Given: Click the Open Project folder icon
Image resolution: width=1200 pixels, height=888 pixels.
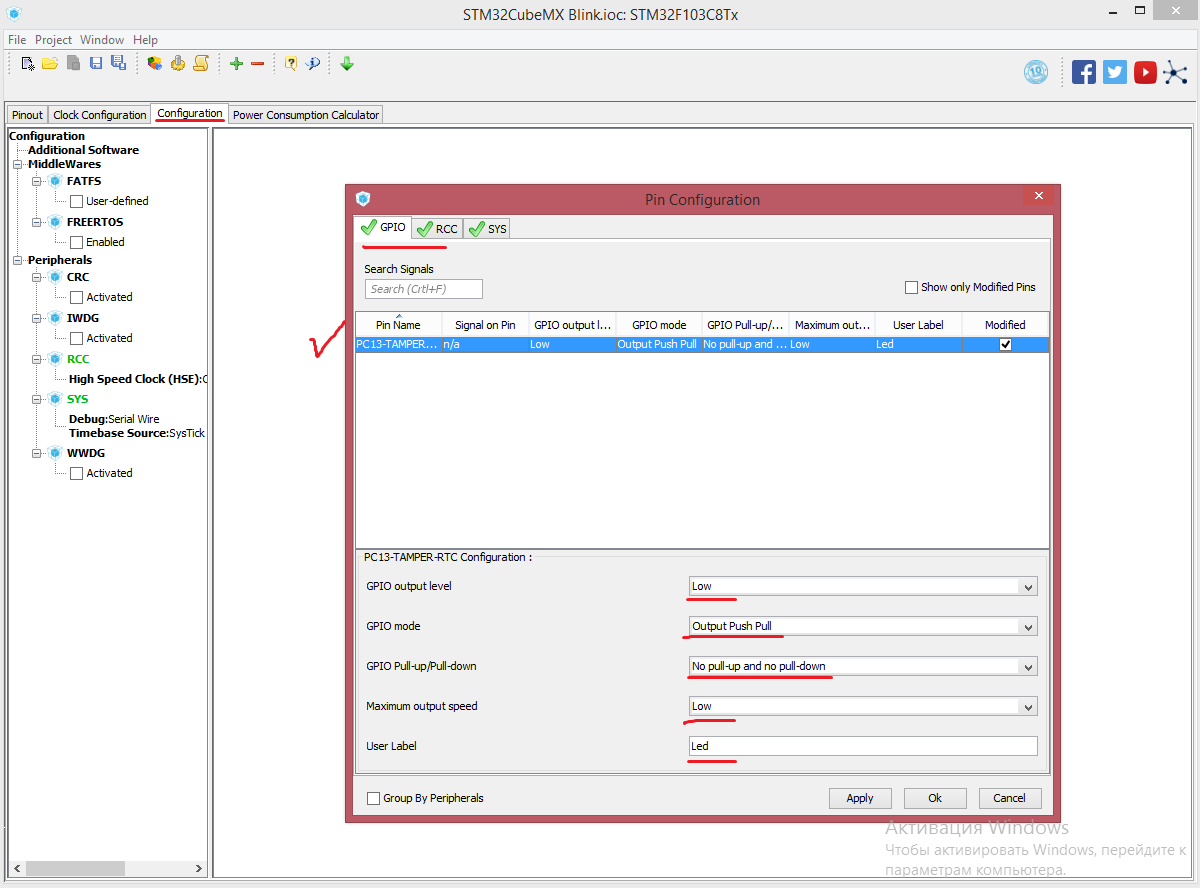Looking at the screenshot, I should click(x=49, y=64).
